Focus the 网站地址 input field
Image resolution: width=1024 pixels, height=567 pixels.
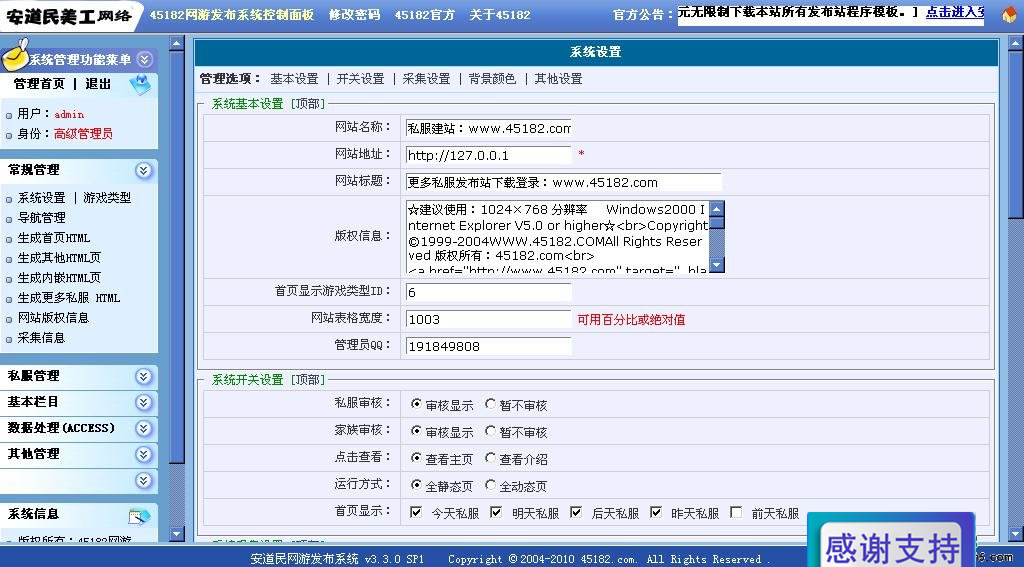[x=488, y=155]
